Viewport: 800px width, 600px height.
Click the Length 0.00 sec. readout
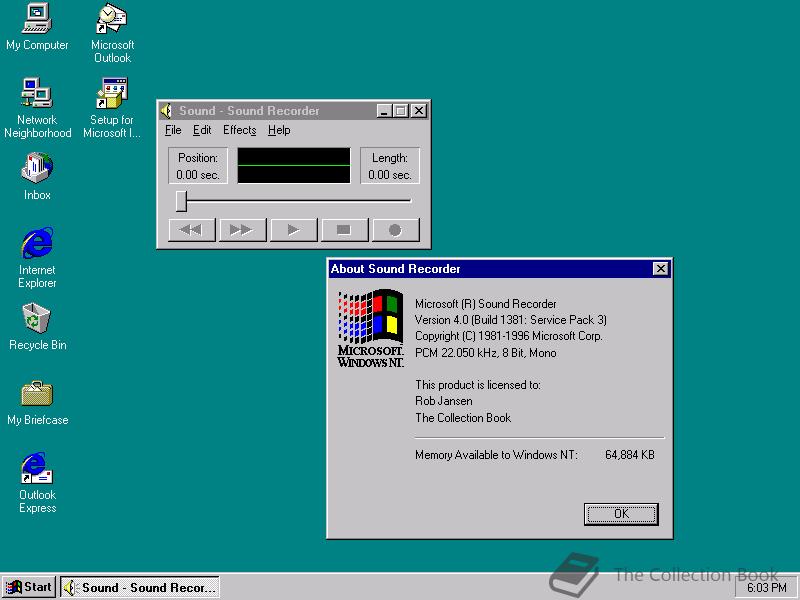click(390, 166)
